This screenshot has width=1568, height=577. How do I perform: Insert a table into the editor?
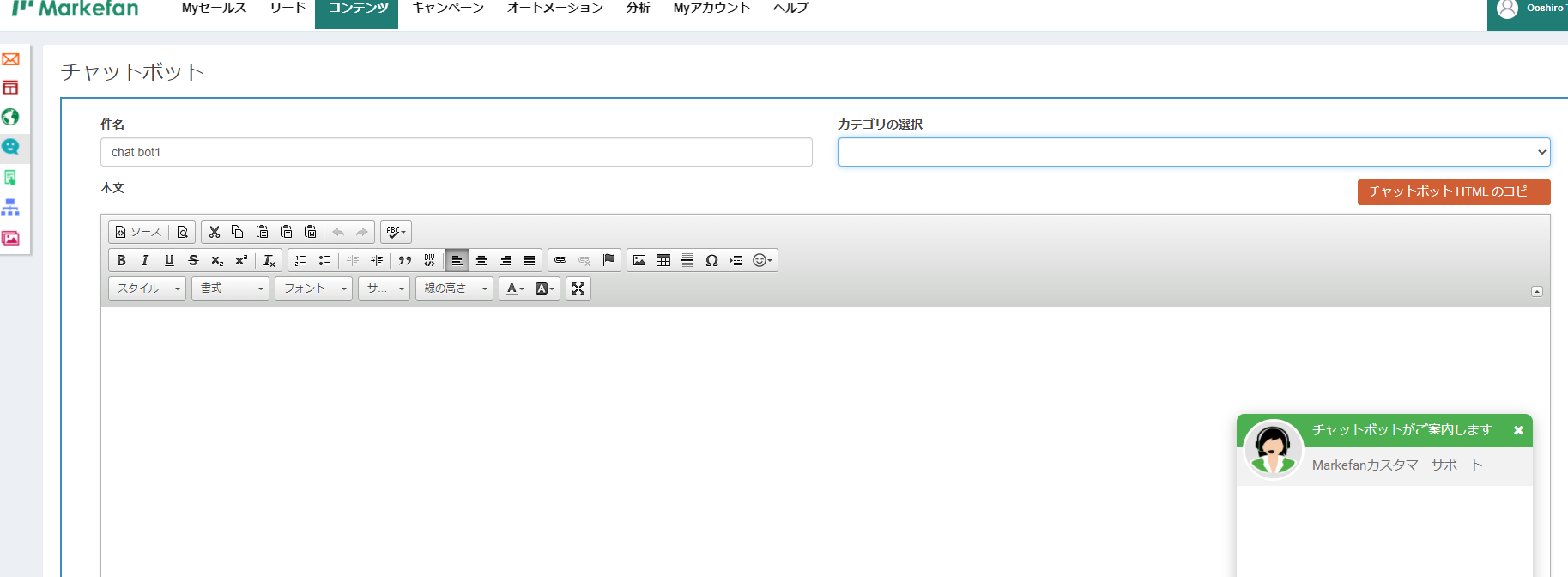(663, 260)
